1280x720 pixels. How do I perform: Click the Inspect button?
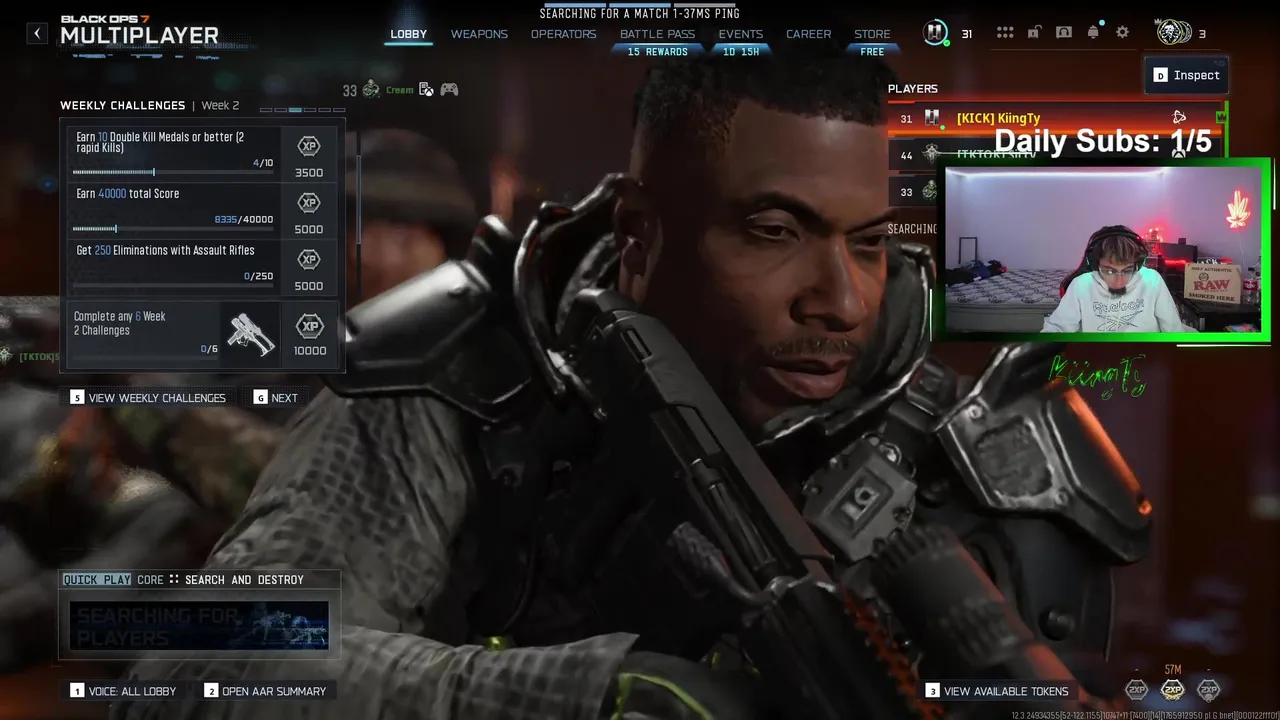pyautogui.click(x=1186, y=75)
